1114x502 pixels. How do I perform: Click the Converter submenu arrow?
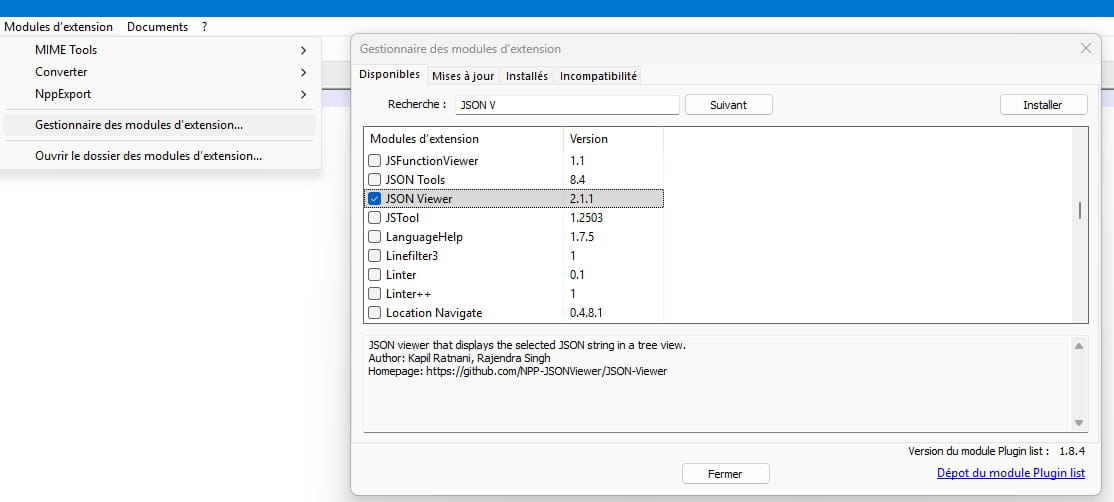click(x=303, y=72)
